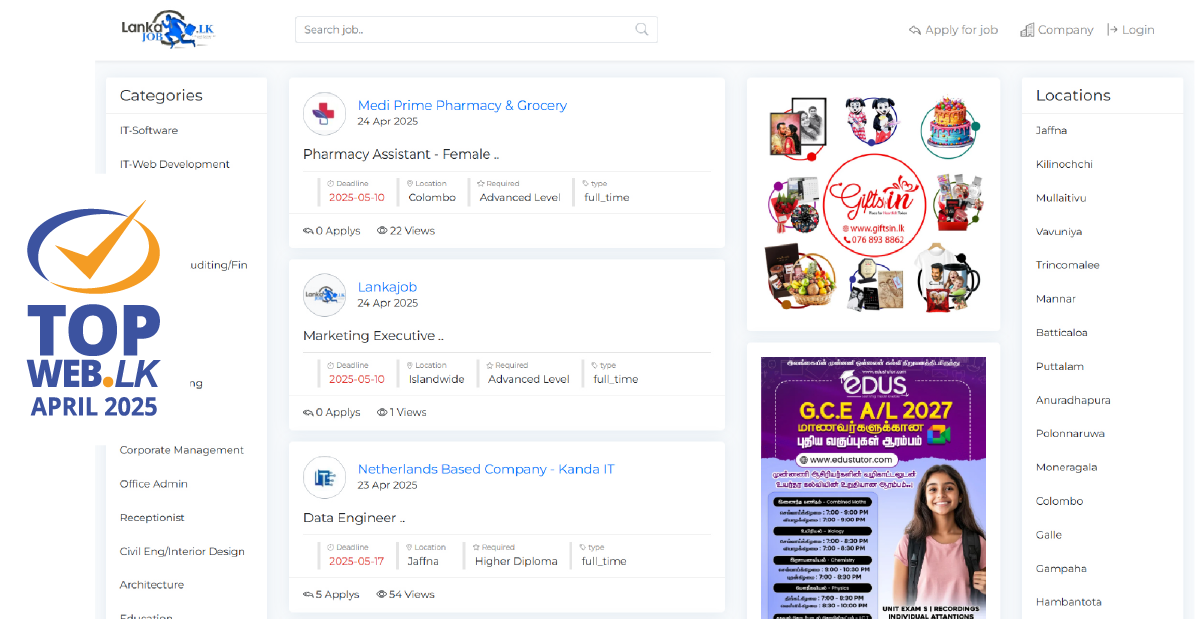Image resolution: width=1196 pixels, height=619 pixels.
Task: Select the Office Admin category
Action: [x=153, y=483]
